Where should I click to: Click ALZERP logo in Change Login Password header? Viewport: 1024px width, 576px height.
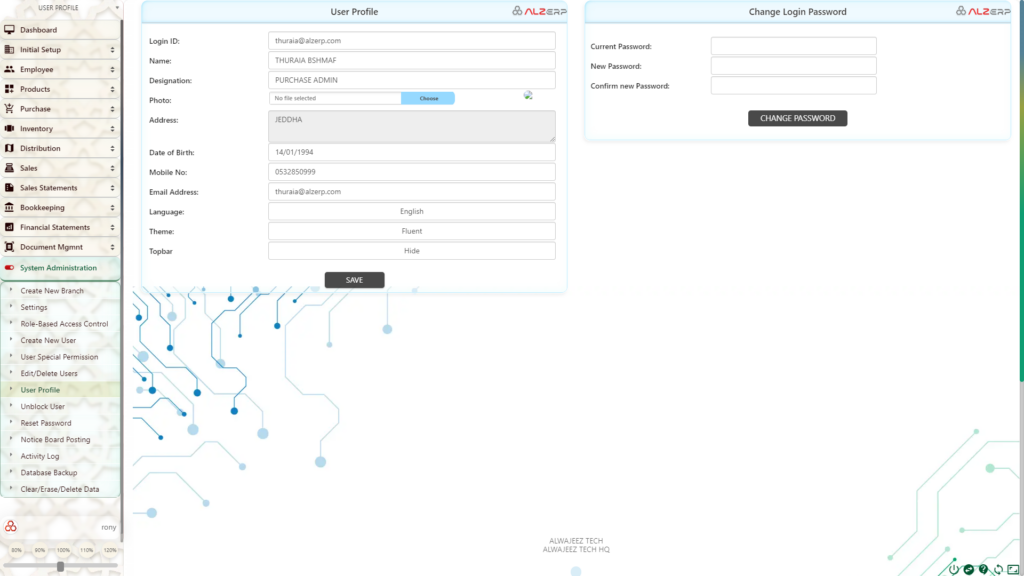983,11
